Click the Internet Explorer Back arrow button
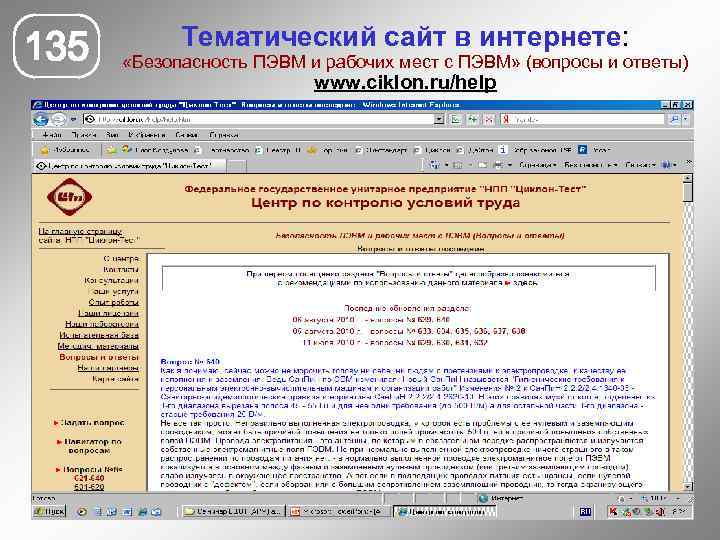 [x=41, y=119]
